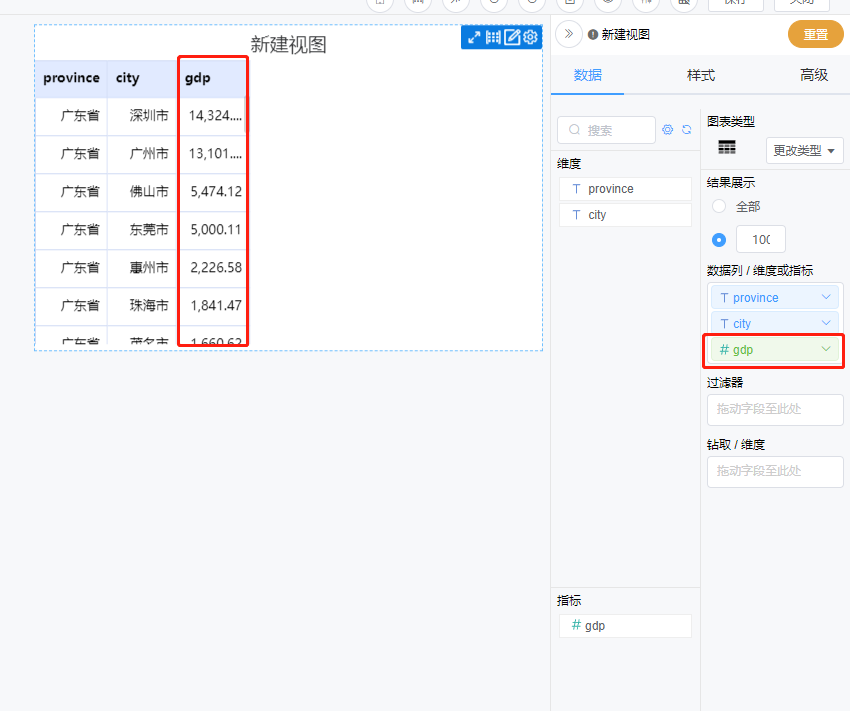Adjust the result count value showing 100
This screenshot has height=711, width=850.
click(762, 239)
